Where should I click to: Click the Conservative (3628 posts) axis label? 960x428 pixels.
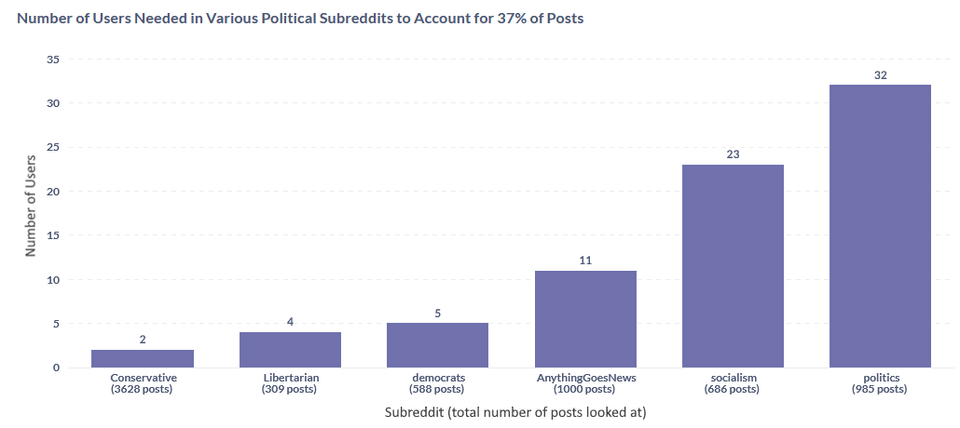tap(143, 383)
